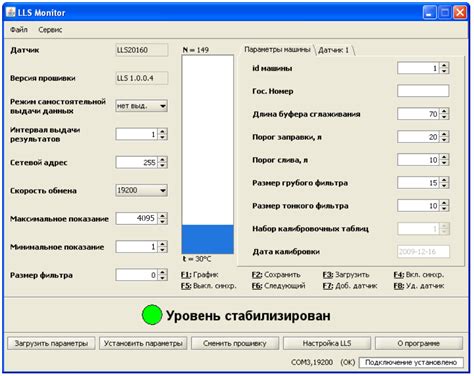The image size is (474, 376).
Task: Click the F5: Выкл. синхр. shortcut label
Action: click(209, 286)
